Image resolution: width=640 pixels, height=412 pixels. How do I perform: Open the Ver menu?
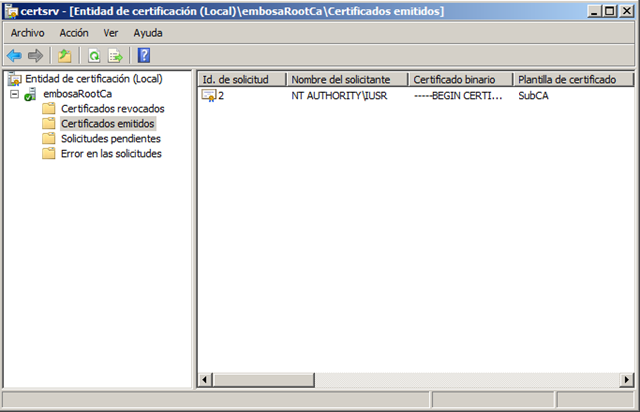pyautogui.click(x=111, y=33)
